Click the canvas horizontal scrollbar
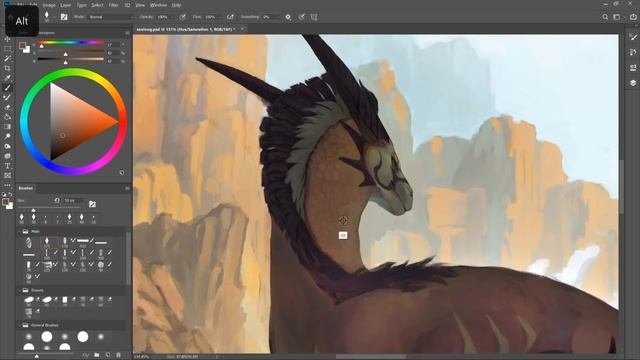 371,357
